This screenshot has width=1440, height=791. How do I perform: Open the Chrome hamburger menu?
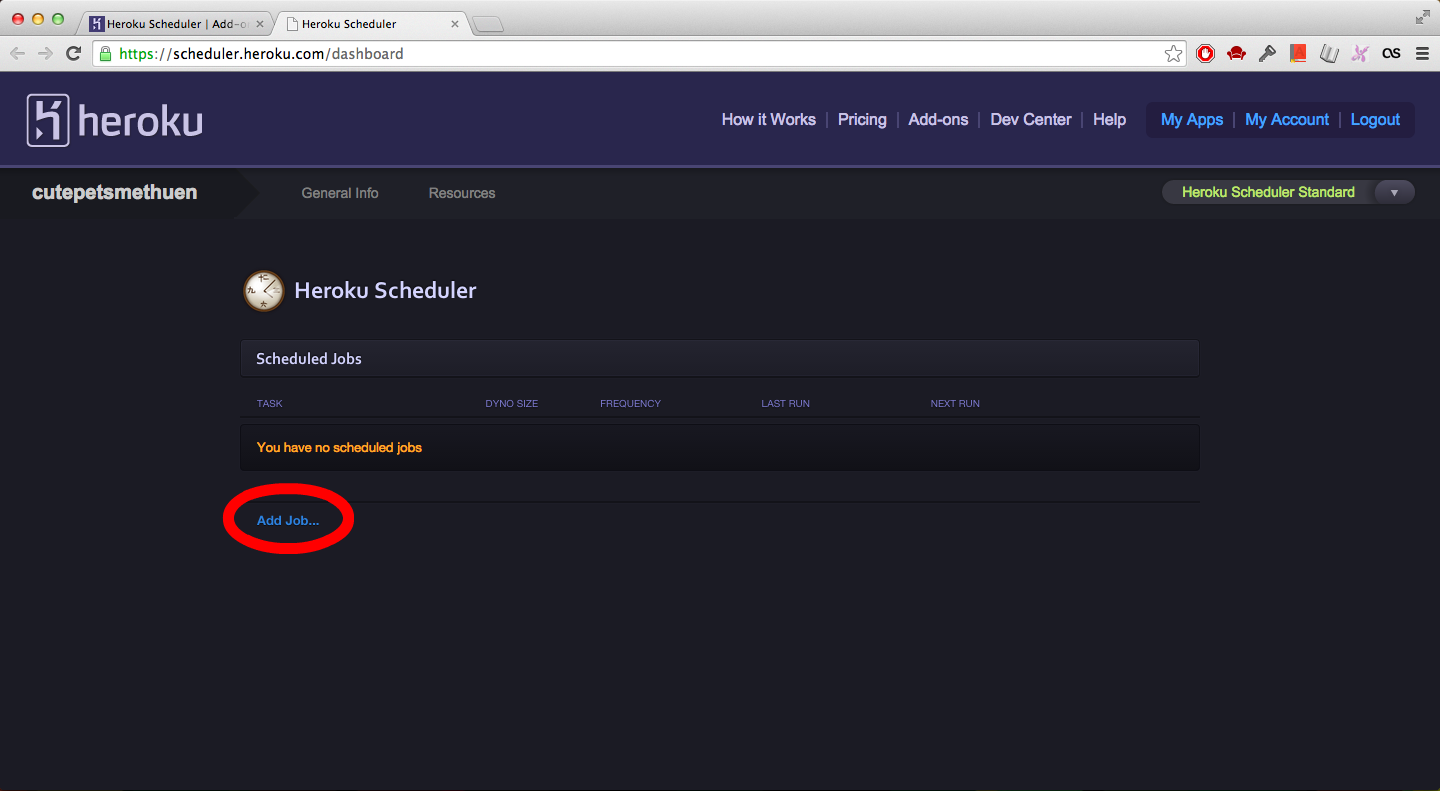click(1422, 54)
